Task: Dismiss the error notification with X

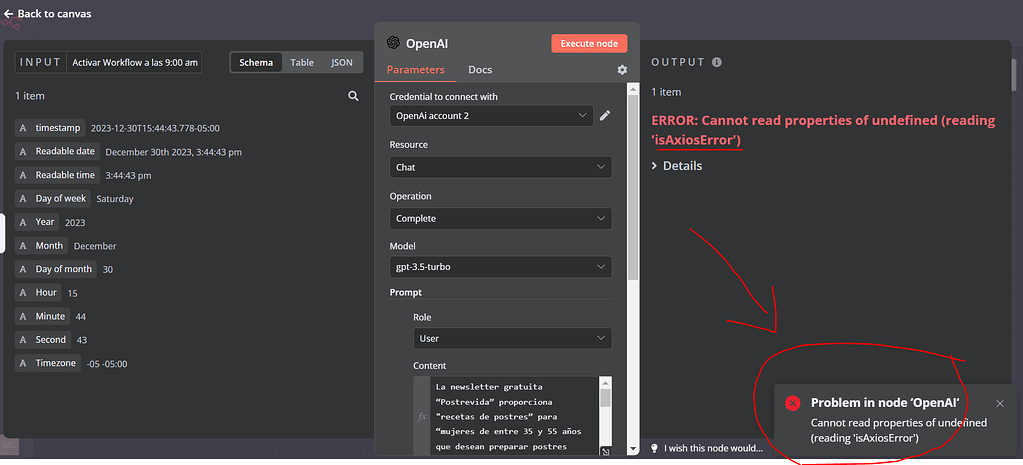Action: pyautogui.click(x=1000, y=403)
